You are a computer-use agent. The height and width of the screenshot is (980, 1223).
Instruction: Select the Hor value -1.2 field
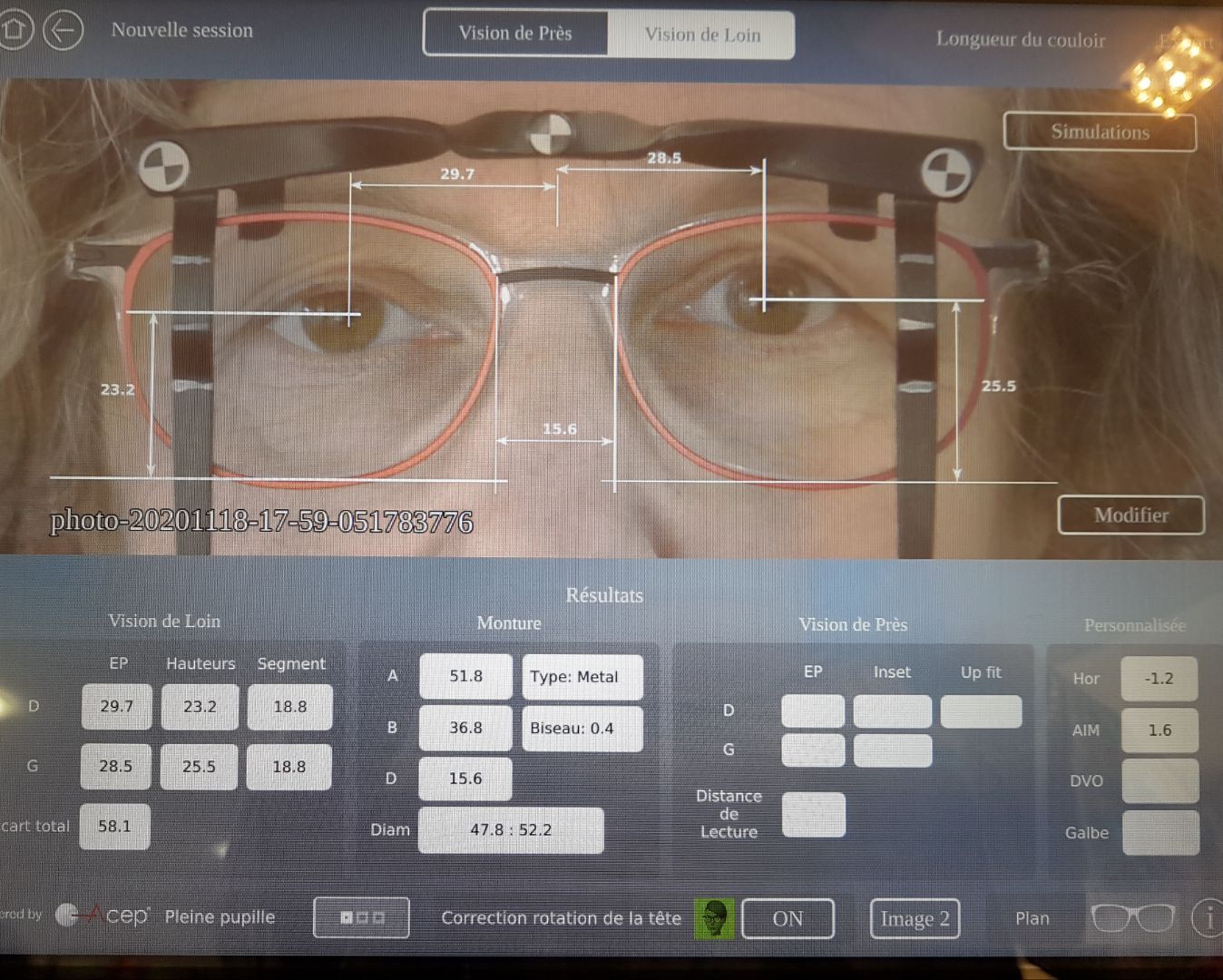point(1159,679)
